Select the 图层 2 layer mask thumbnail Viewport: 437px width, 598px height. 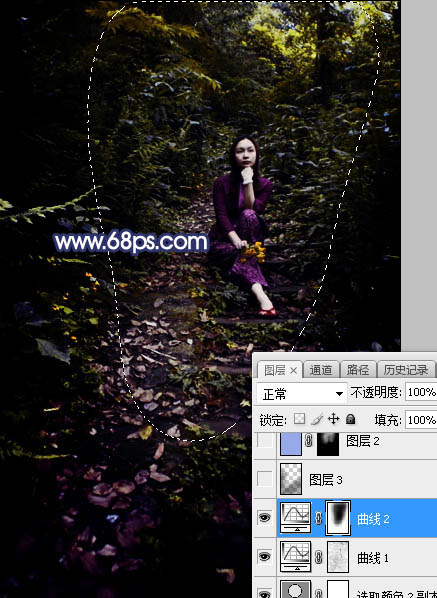[x=328, y=444]
